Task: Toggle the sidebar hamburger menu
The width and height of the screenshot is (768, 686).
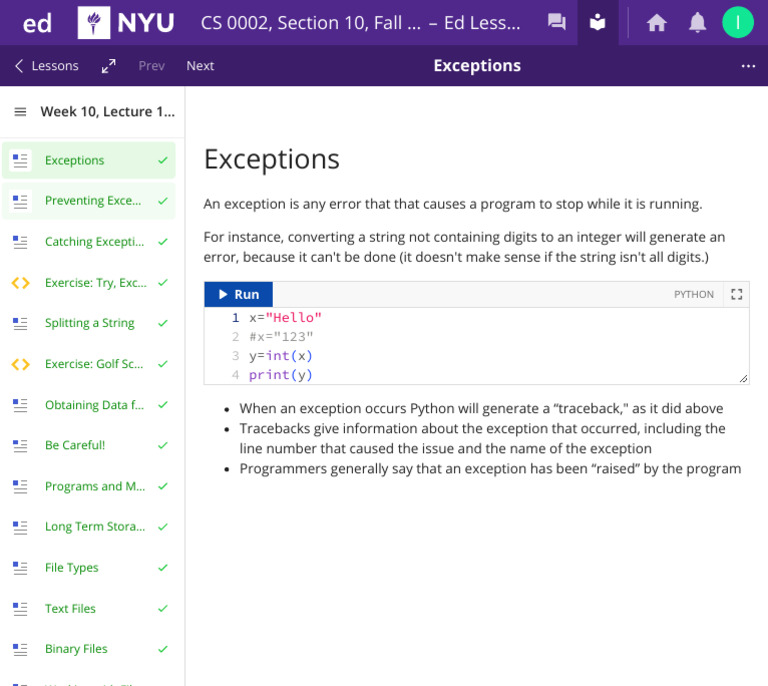Action: 20,112
